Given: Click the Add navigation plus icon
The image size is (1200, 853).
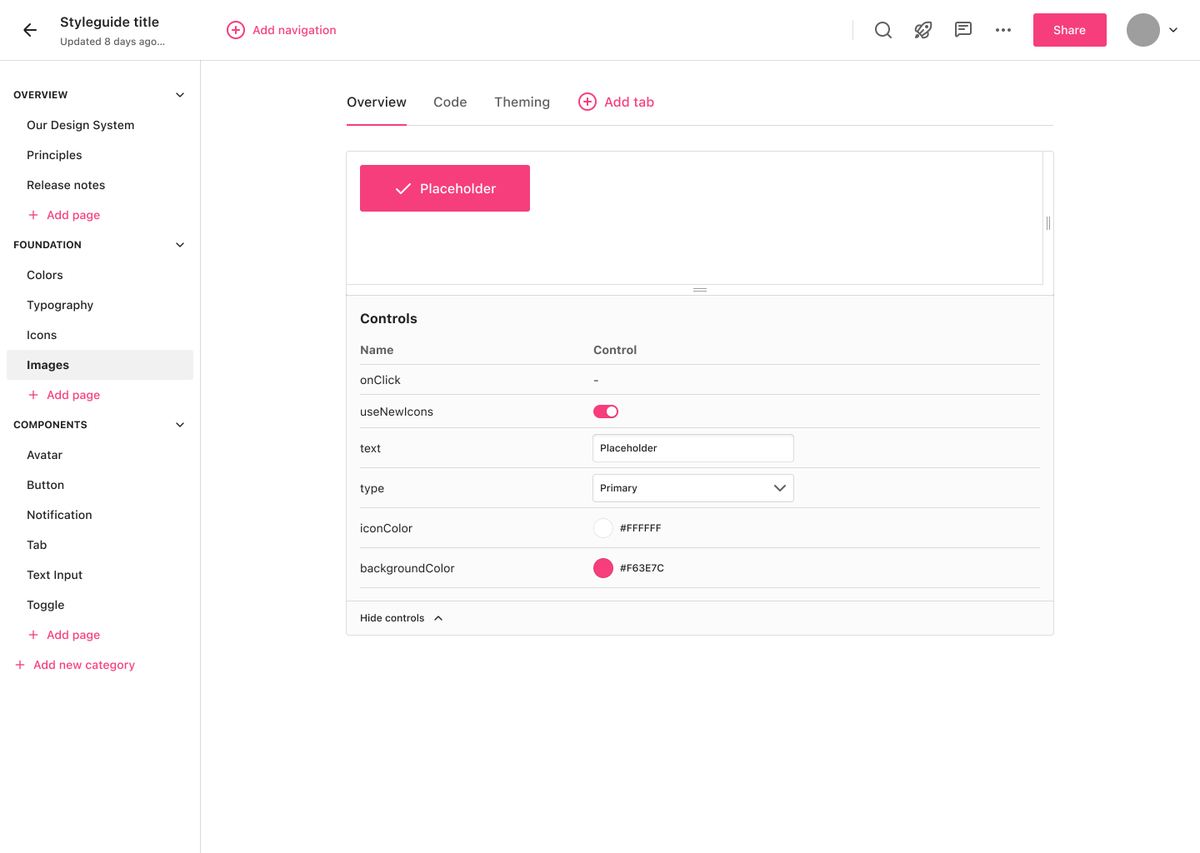Looking at the screenshot, I should (236, 30).
